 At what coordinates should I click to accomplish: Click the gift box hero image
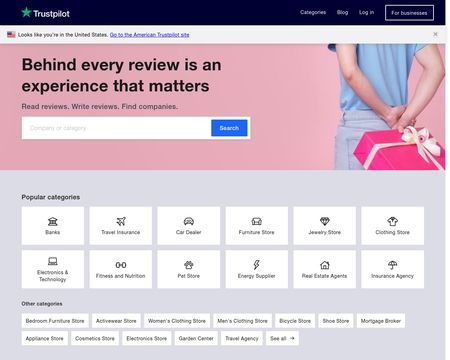pyautogui.click(x=399, y=149)
